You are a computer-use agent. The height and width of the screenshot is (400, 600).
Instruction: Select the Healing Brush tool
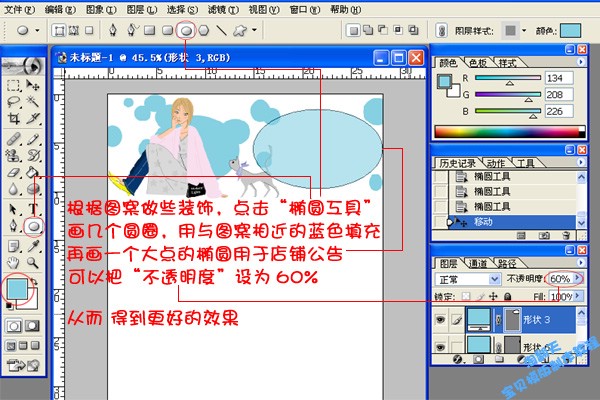pyautogui.click(x=13, y=139)
